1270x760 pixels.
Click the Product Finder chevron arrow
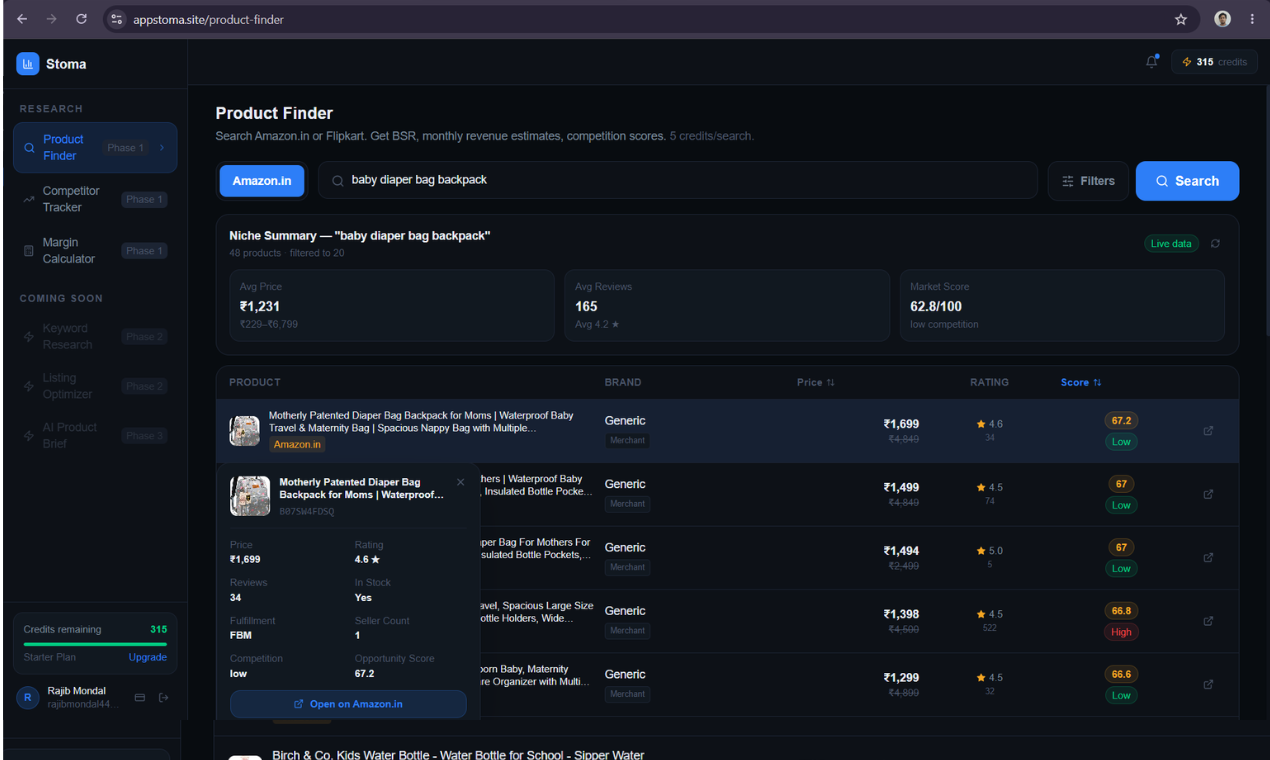[x=162, y=148]
